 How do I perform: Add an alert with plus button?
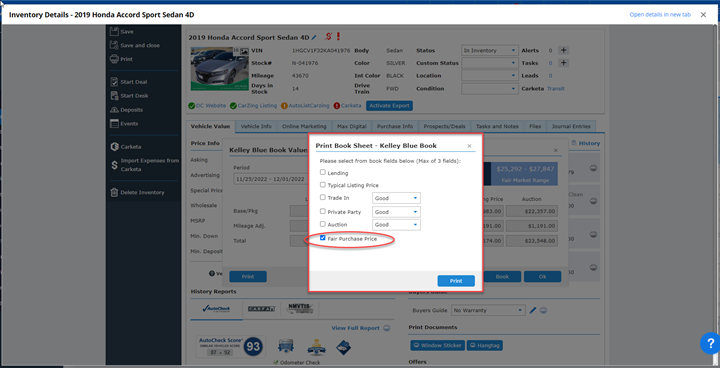point(564,51)
